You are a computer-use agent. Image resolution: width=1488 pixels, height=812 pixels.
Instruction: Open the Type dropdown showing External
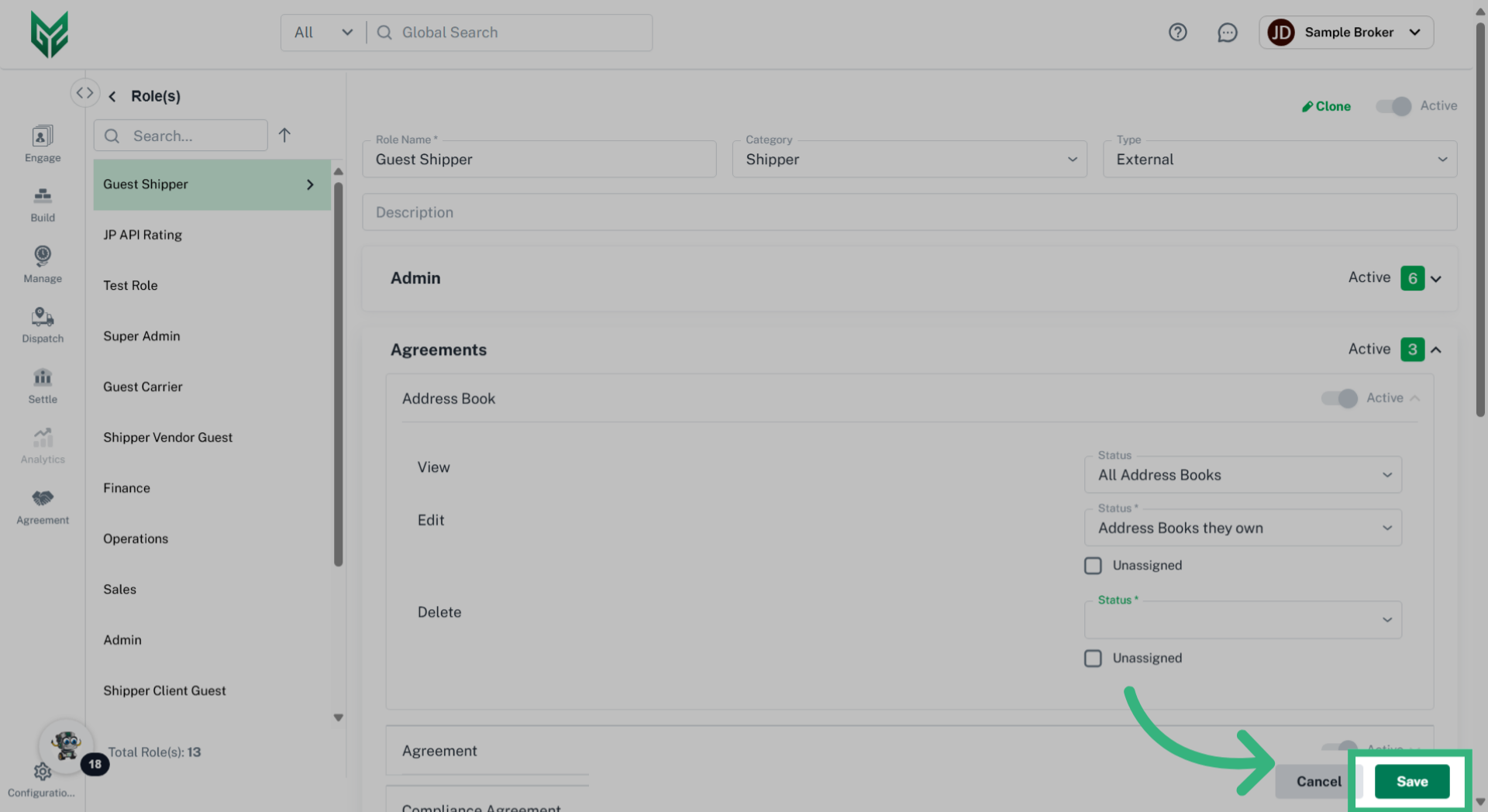pos(1280,160)
